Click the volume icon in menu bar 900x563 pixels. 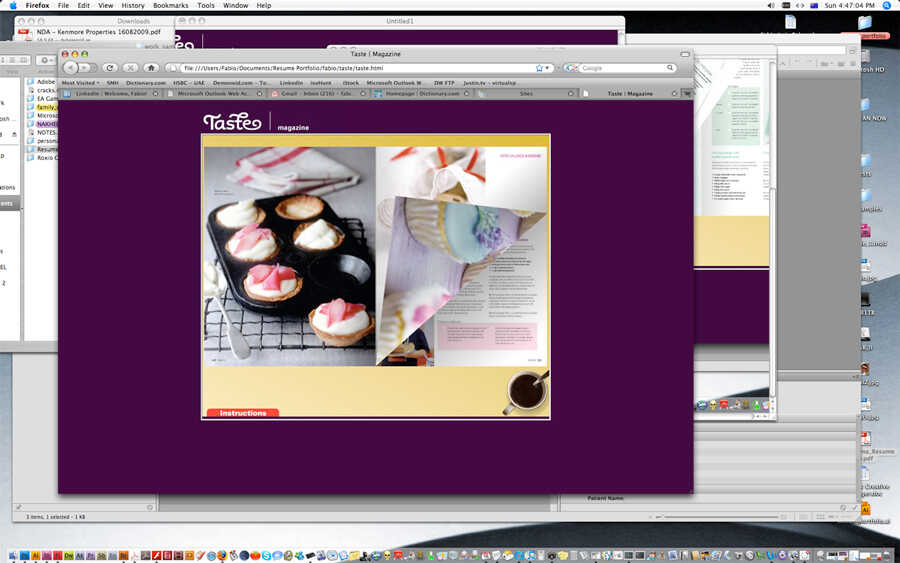coord(771,5)
